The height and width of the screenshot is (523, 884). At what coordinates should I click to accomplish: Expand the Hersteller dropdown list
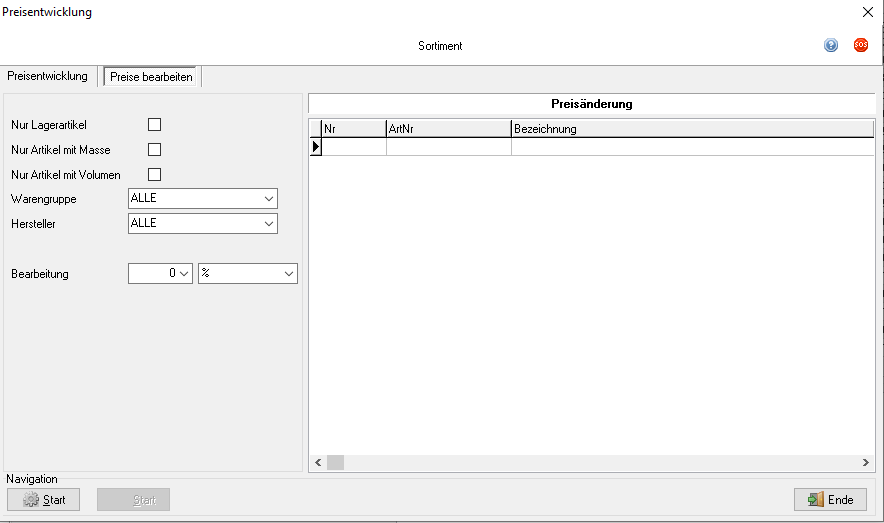pyautogui.click(x=269, y=224)
